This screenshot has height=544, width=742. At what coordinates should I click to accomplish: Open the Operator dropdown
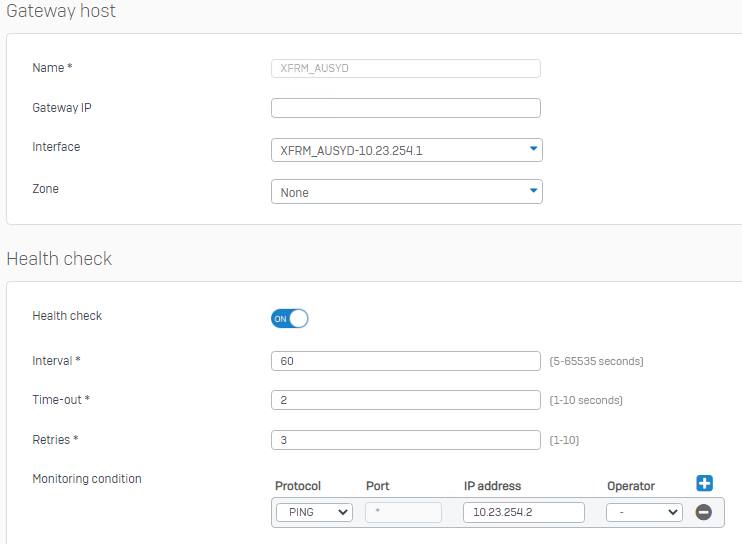(644, 512)
